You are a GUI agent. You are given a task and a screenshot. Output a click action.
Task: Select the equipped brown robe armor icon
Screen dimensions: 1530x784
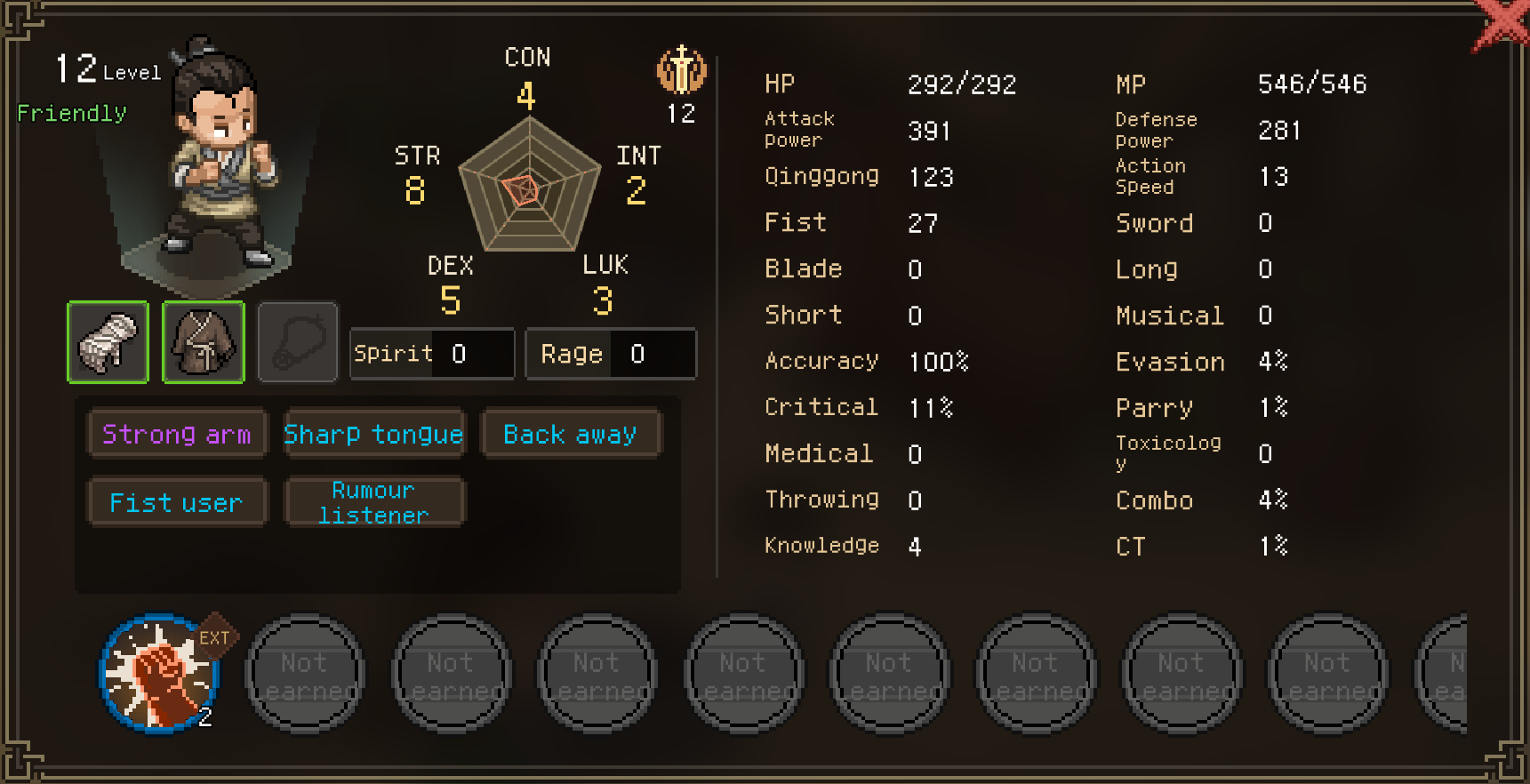pos(204,342)
